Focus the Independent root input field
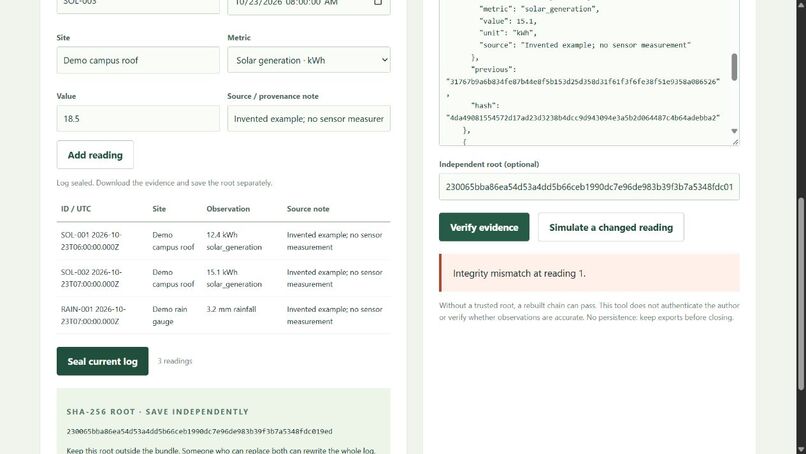Image resolution: width=806 pixels, height=454 pixels. coord(589,187)
